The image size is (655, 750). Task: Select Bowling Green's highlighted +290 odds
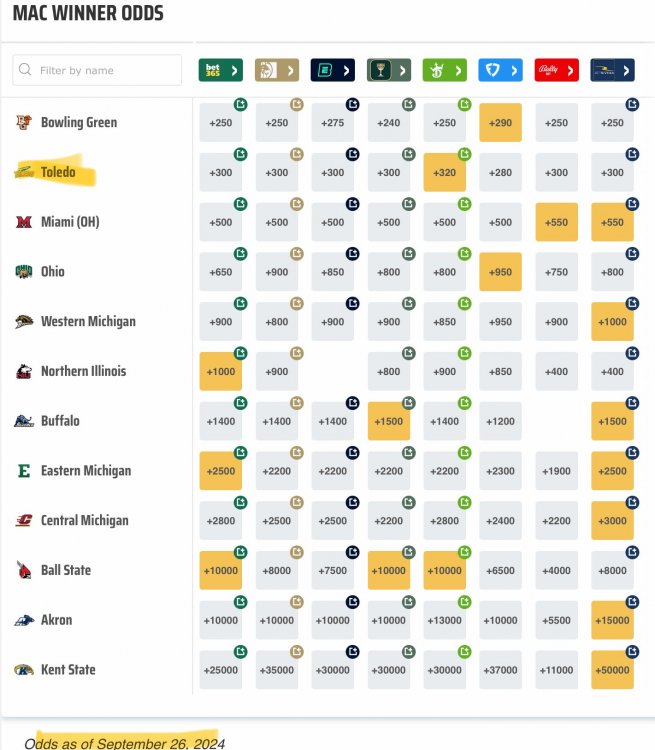pos(501,123)
